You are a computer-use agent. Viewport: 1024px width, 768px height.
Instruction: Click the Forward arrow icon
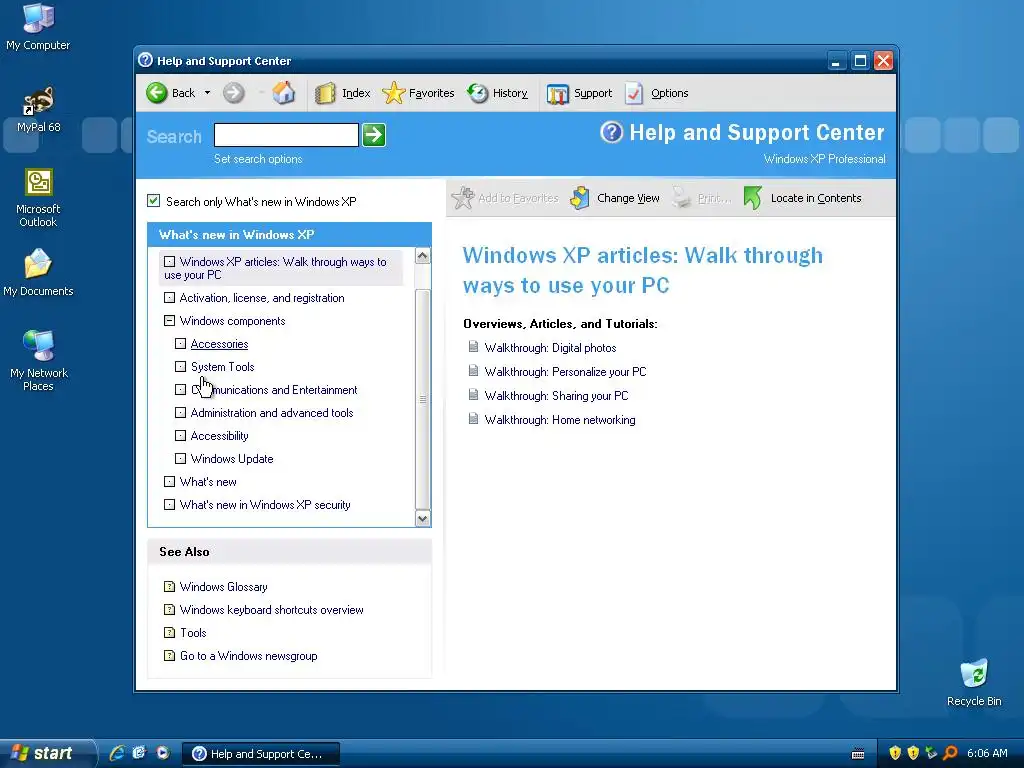(233, 93)
